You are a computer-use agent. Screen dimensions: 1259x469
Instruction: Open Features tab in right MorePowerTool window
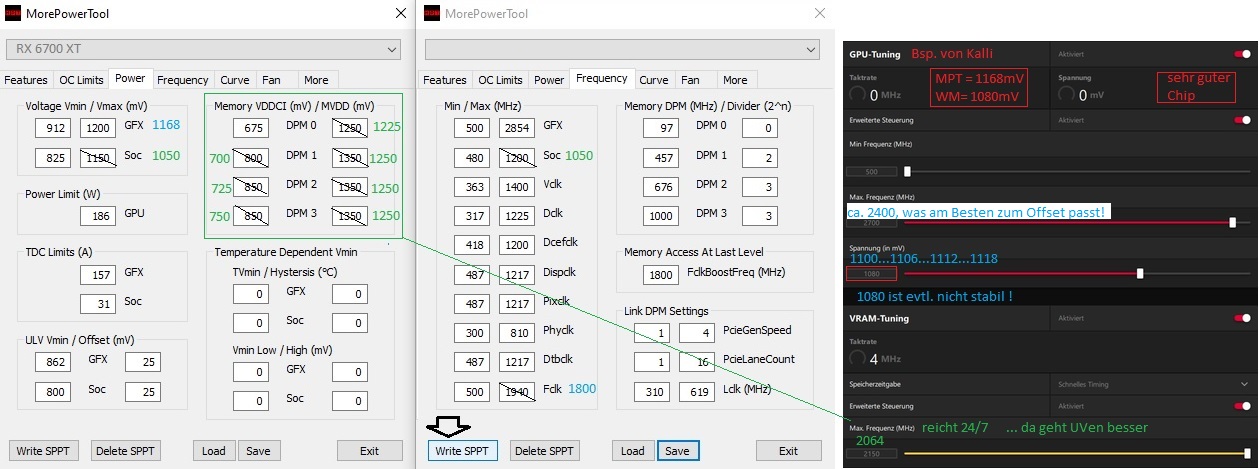445,80
